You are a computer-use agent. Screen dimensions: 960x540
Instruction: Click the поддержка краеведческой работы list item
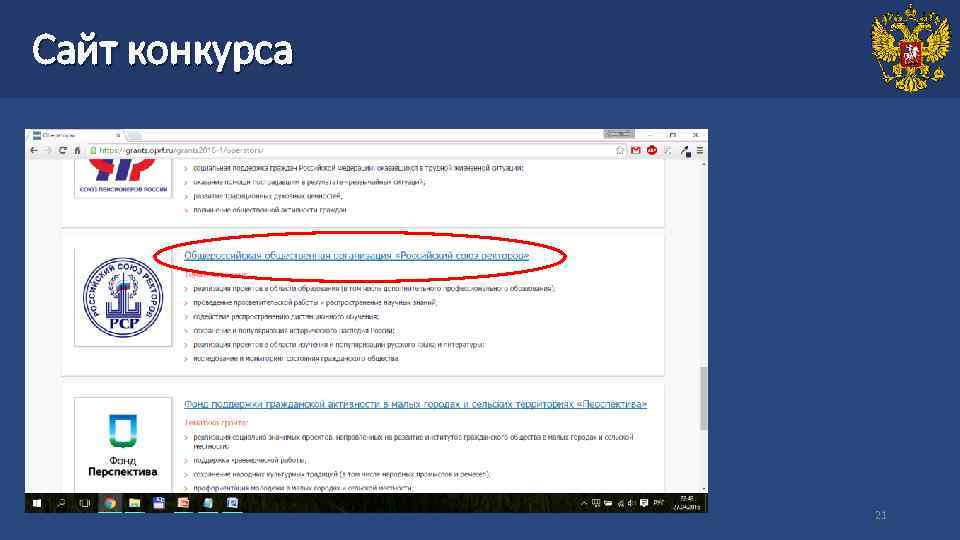coord(249,460)
